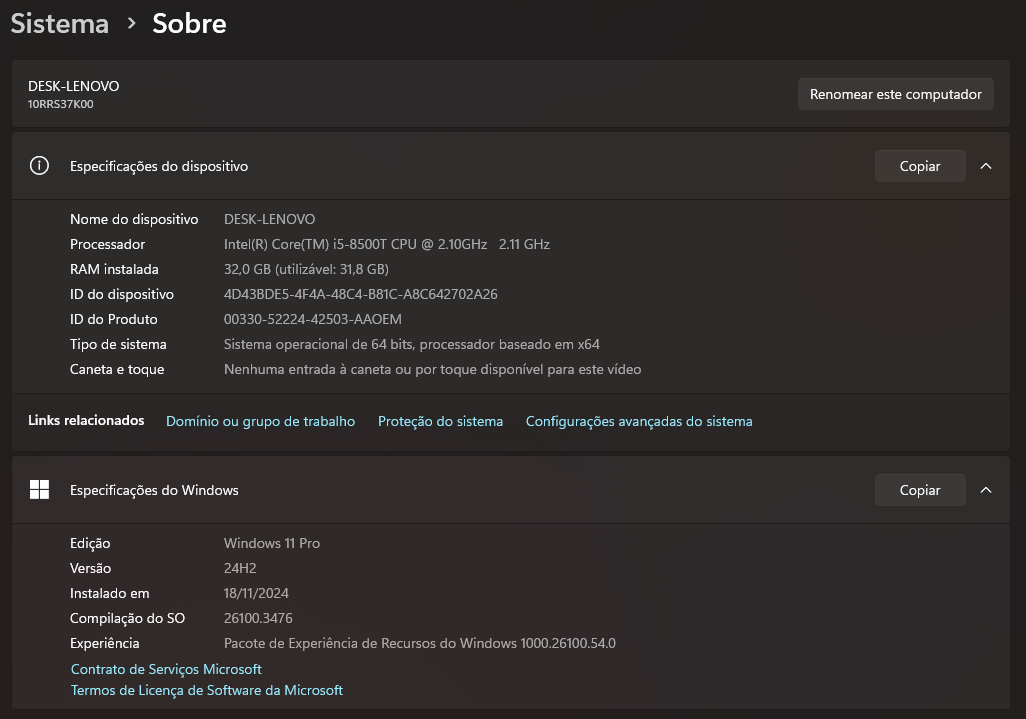Select the device ID value 4D43BDE5-4F4A-48C4
The width and height of the screenshot is (1026, 719).
tap(361, 294)
